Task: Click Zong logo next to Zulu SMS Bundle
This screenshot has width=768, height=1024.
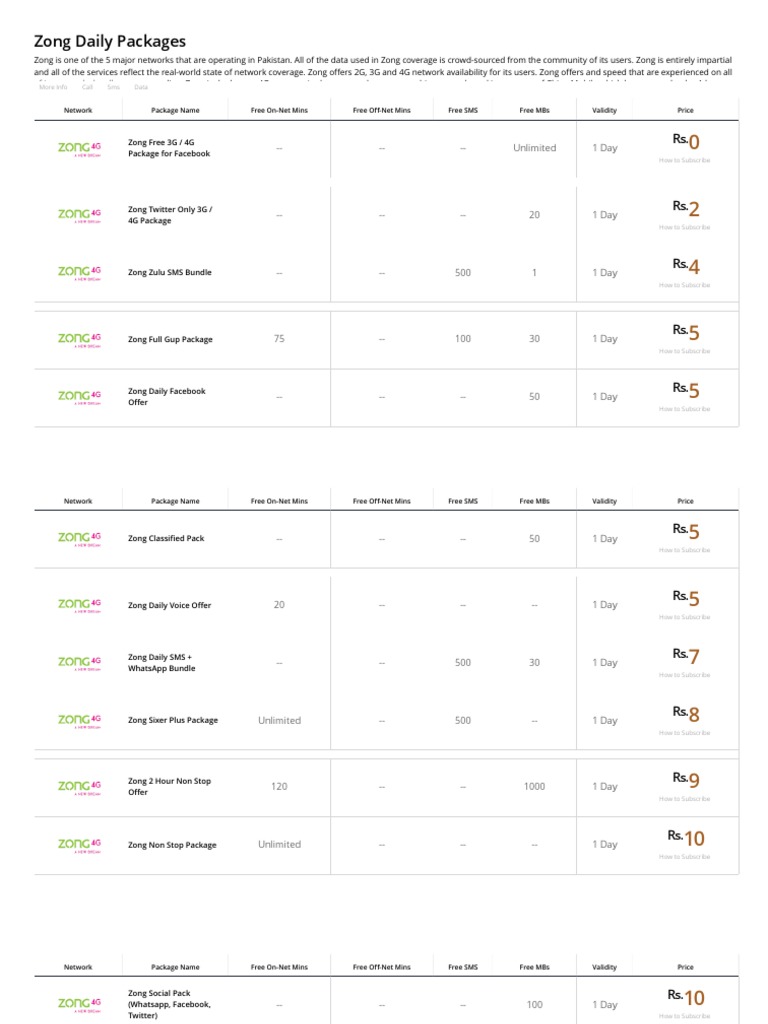Action: point(79,272)
